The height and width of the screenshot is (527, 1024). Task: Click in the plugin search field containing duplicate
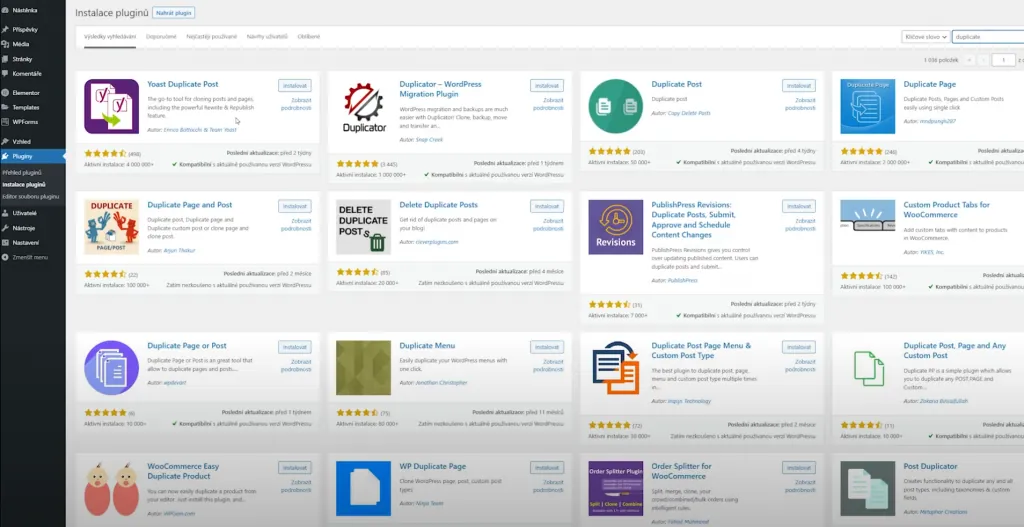[988, 37]
